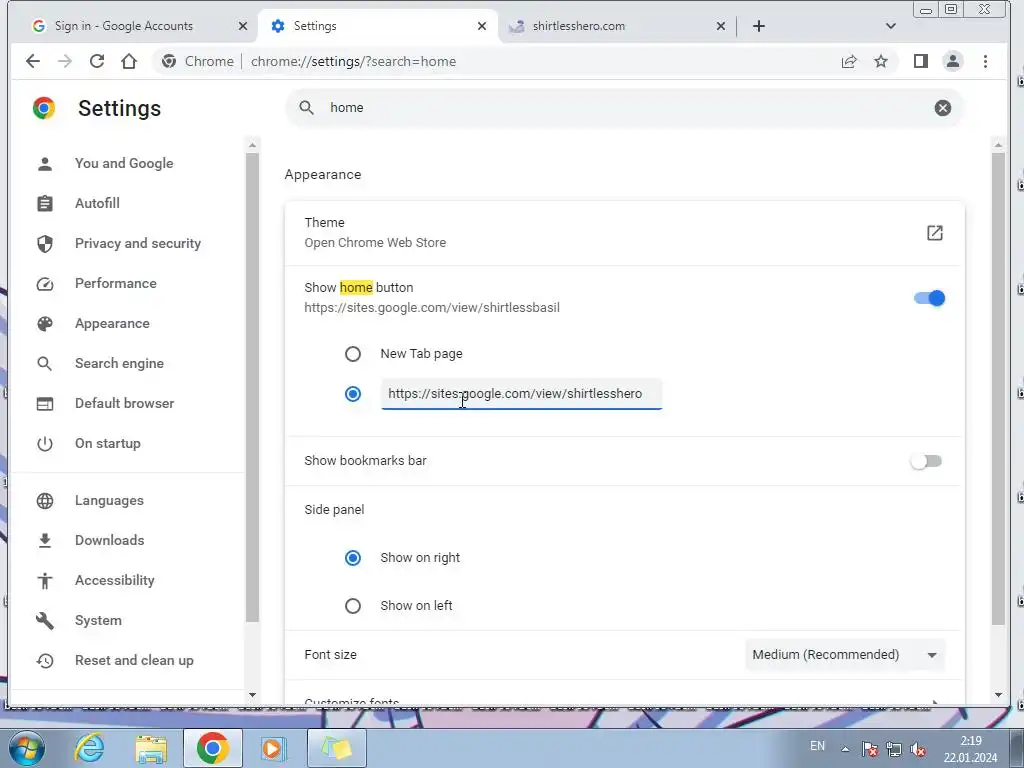Screen dimensions: 1024x768
Task: Bookmark this tab with the star icon
Action: [x=881, y=61]
